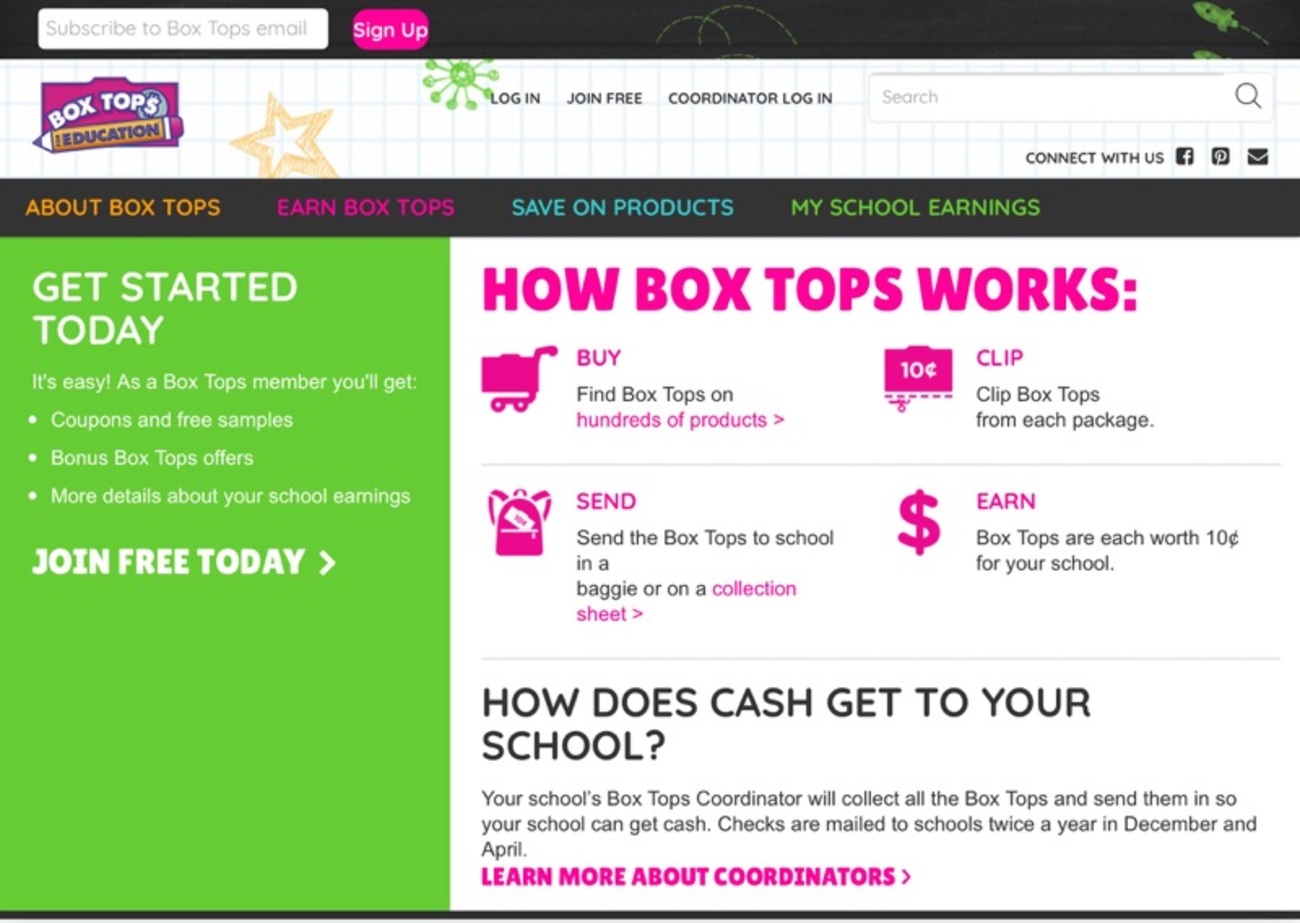Screen dimensions: 1300x923
Task: Click the backpack SEND icon
Action: click(x=519, y=522)
